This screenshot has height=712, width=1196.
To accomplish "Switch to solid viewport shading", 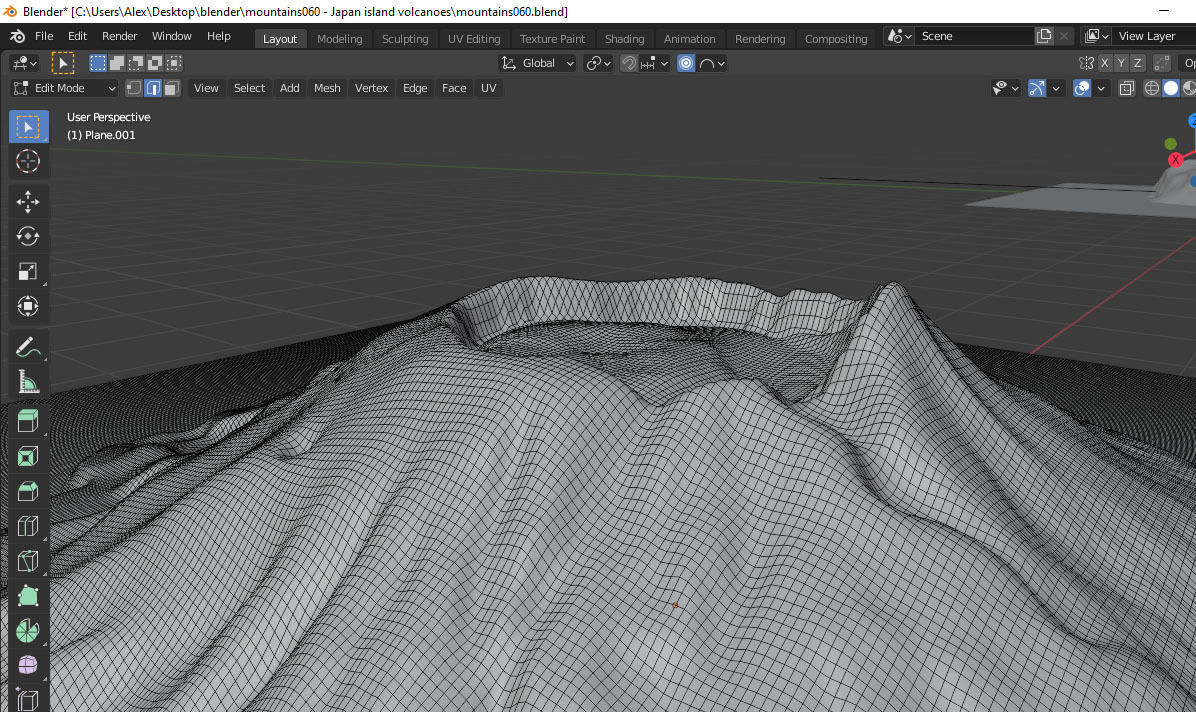I will pyautogui.click(x=1171, y=89).
